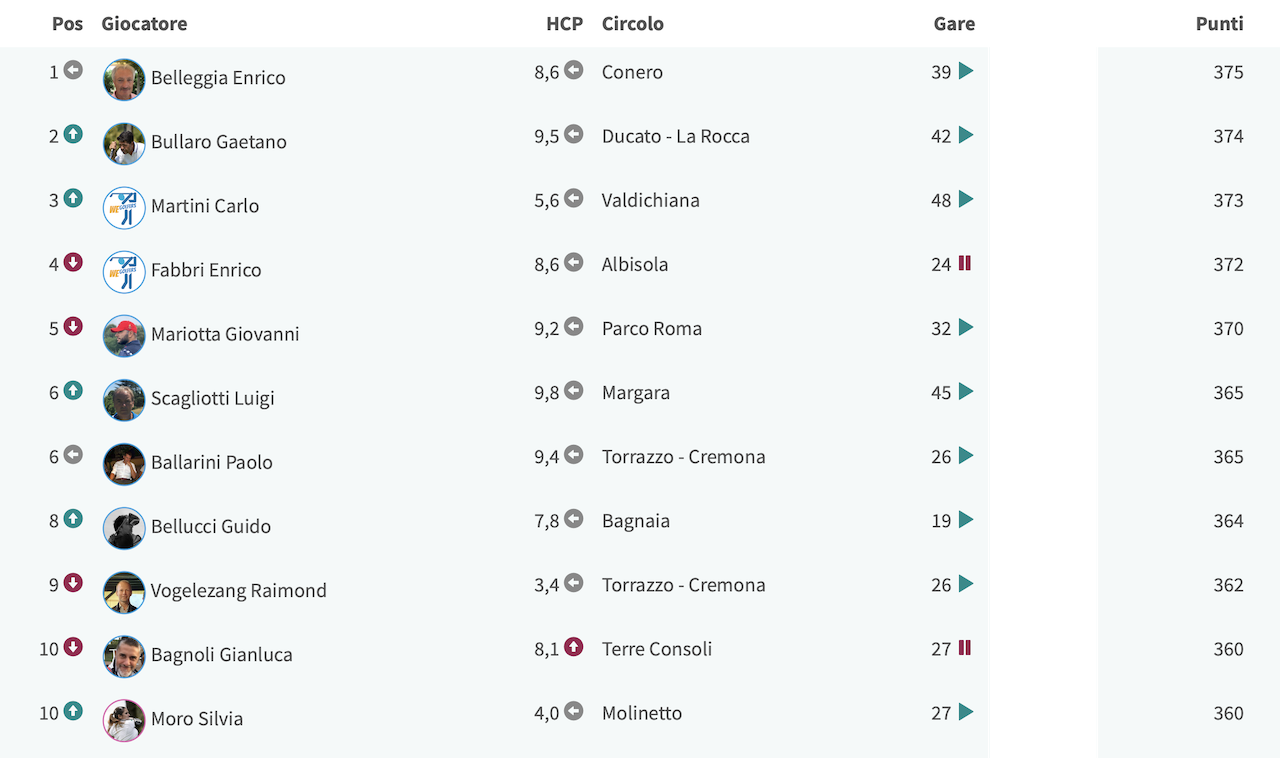Sort by the HCP column header
The width and height of the screenshot is (1280, 758).
click(x=564, y=24)
